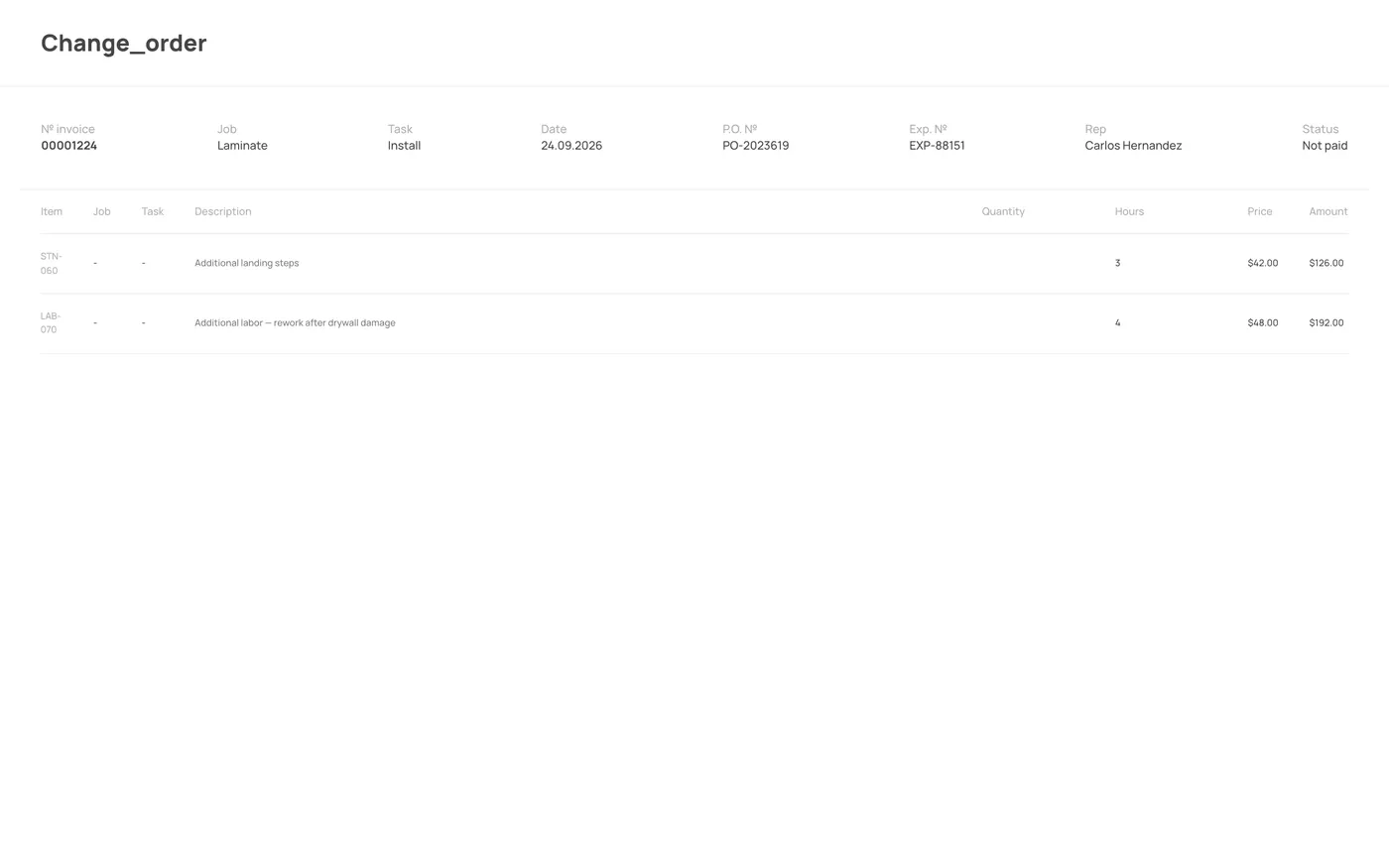1389x868 pixels.
Task: Select item code STN-060
Action: coord(51,264)
